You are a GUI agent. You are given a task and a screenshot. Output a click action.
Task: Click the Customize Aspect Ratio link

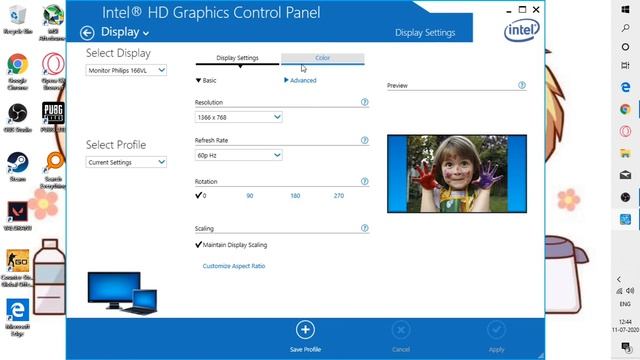point(234,266)
